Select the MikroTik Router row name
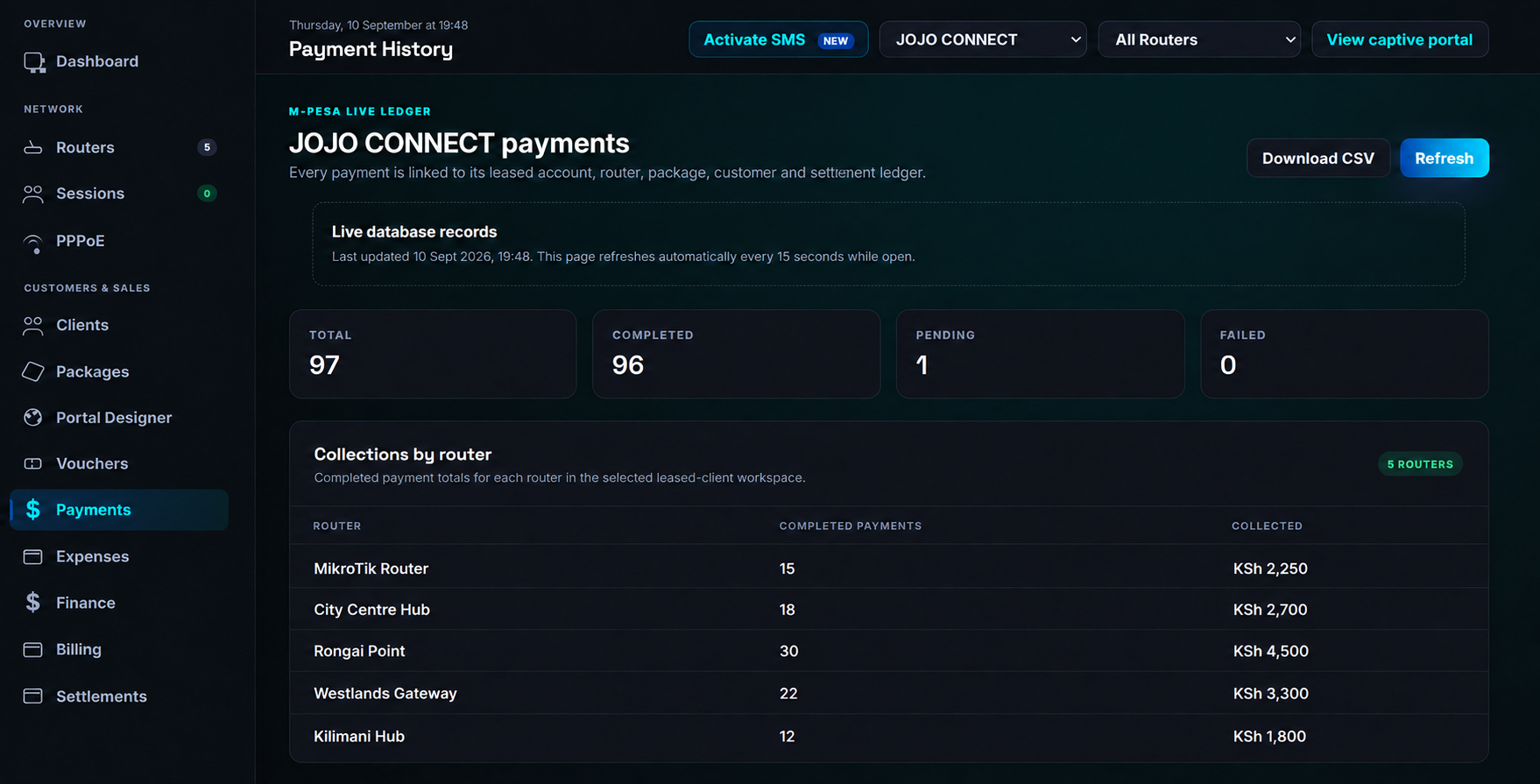Viewport: 1540px width, 784px height. tap(371, 569)
